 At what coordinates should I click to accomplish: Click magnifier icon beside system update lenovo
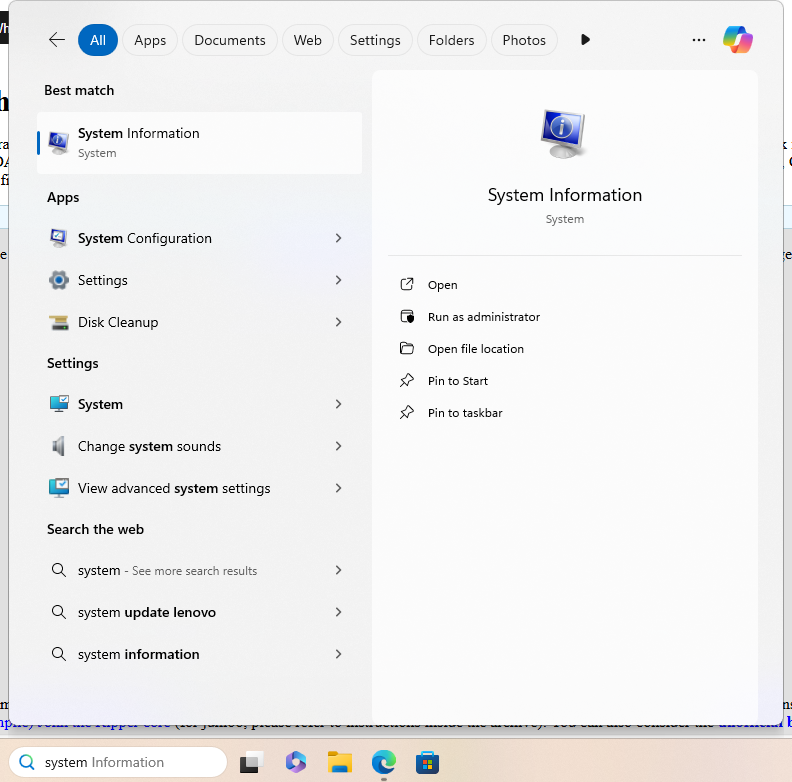[x=59, y=612]
